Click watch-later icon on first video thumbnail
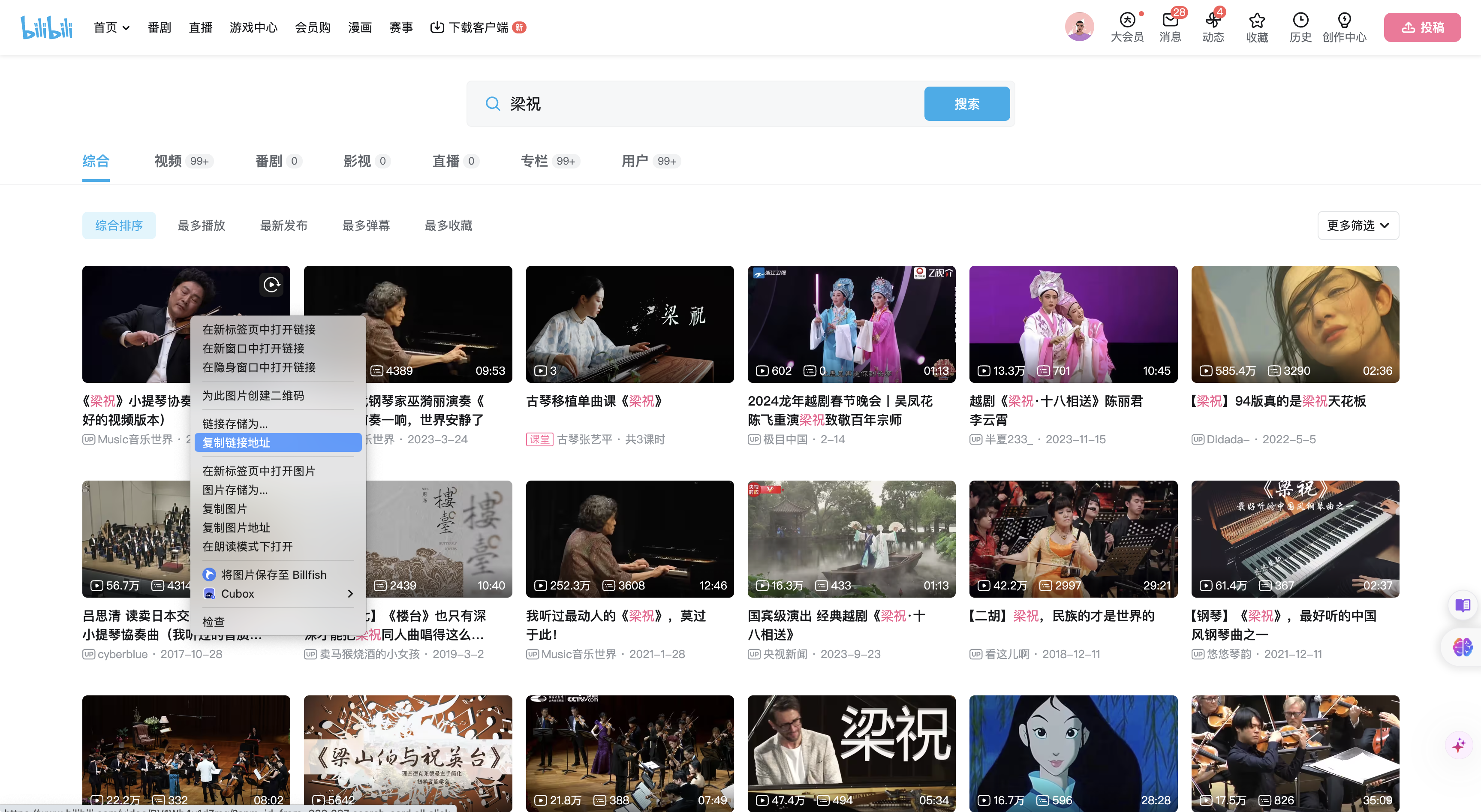The image size is (1481, 812). 271,285
